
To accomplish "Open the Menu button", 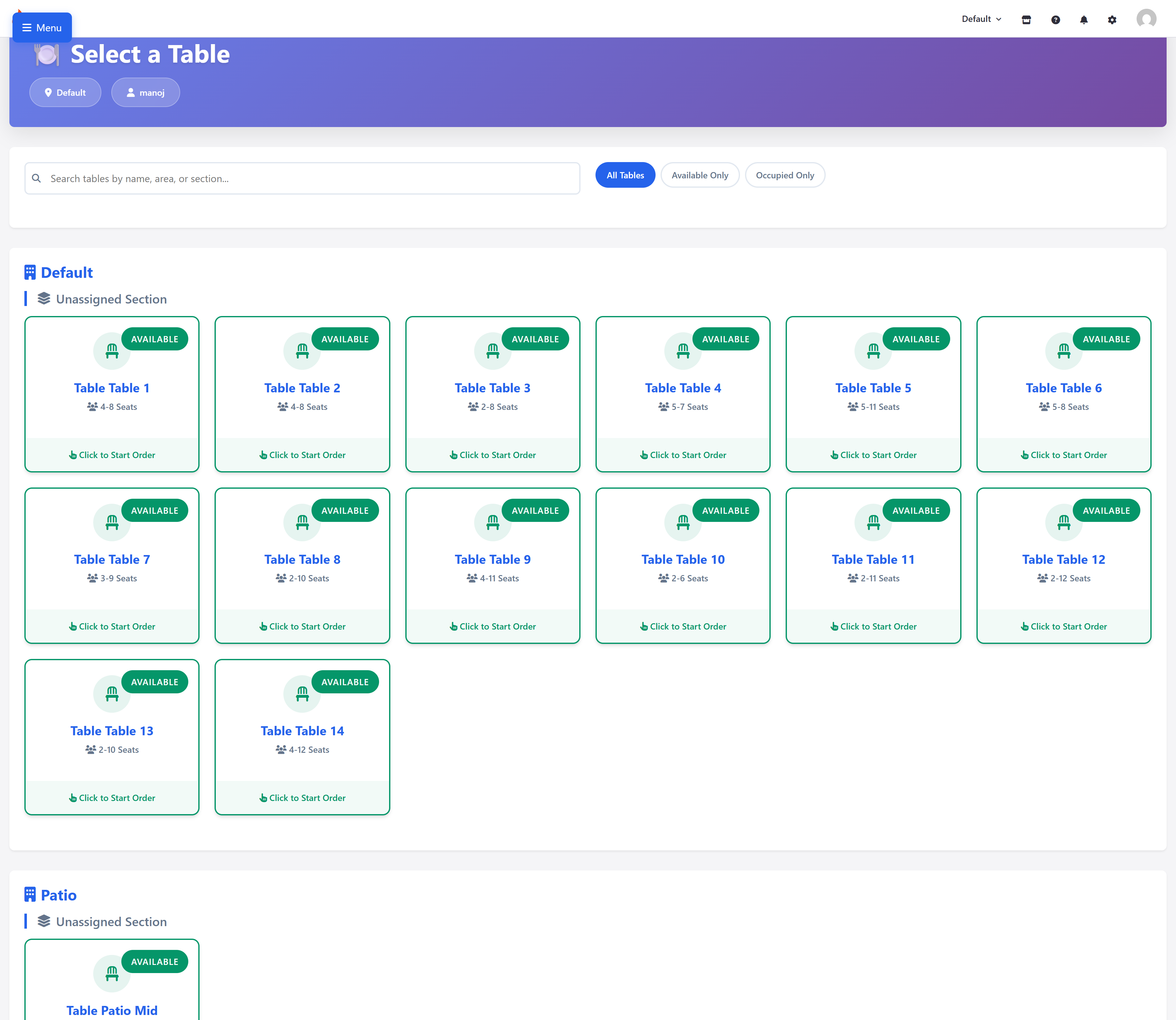I will [x=42, y=27].
